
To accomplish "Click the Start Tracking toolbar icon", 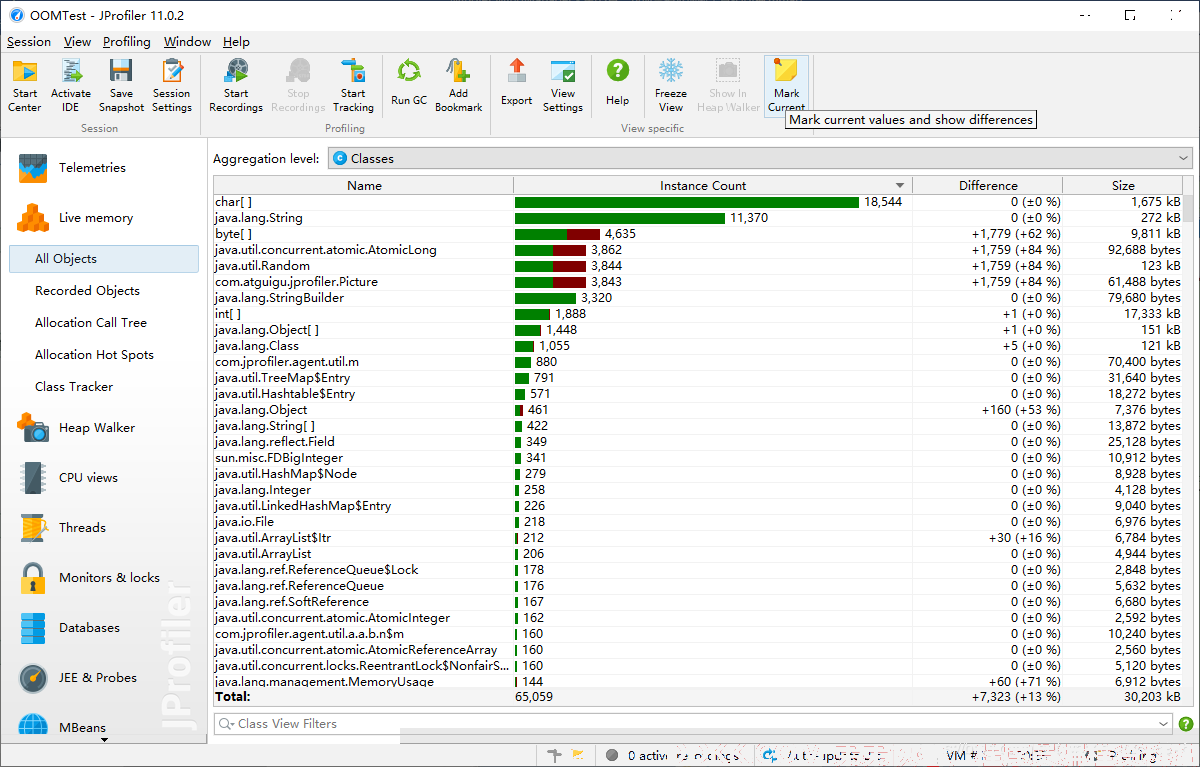I will pyautogui.click(x=353, y=85).
